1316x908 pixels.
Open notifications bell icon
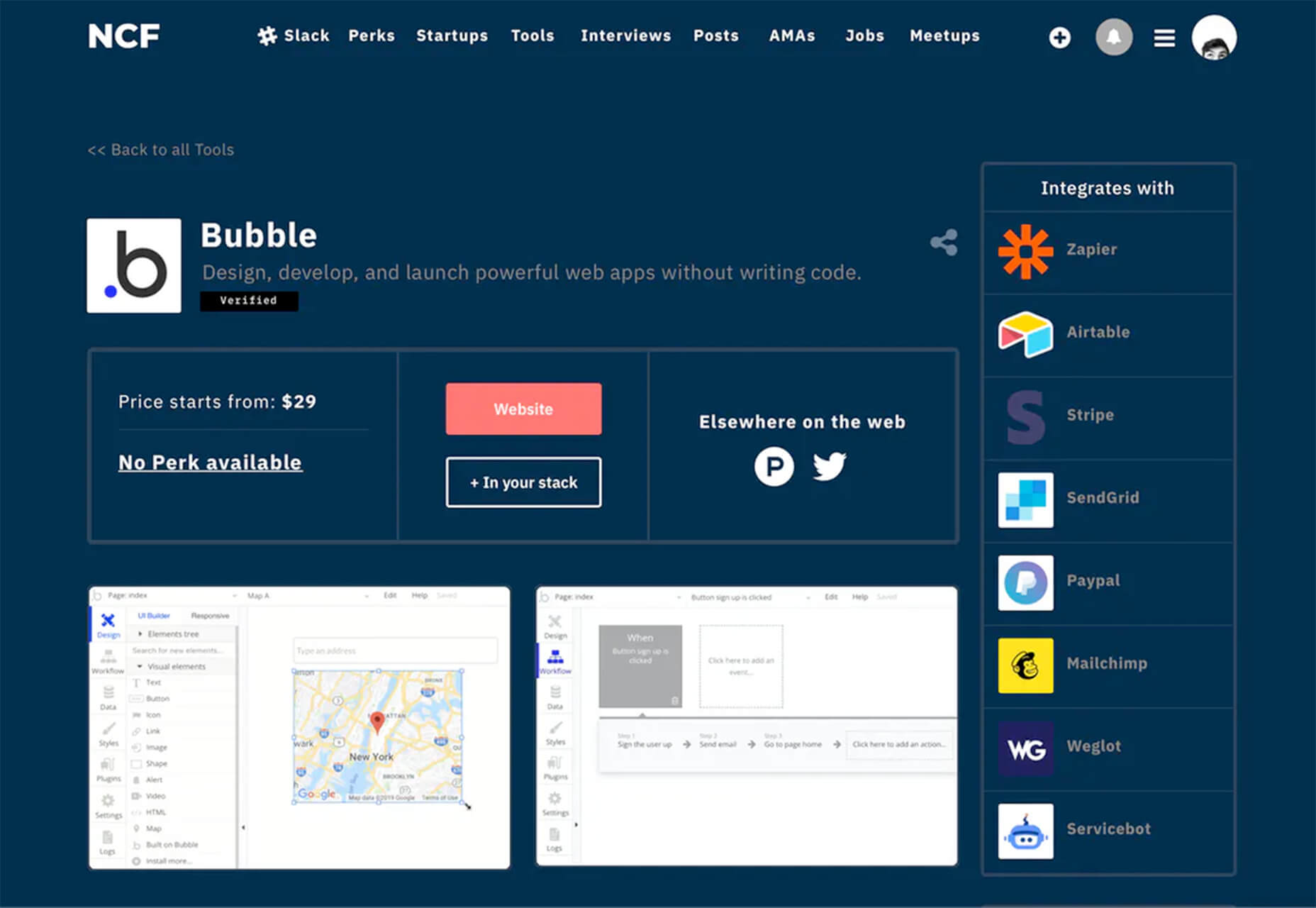click(x=1114, y=37)
